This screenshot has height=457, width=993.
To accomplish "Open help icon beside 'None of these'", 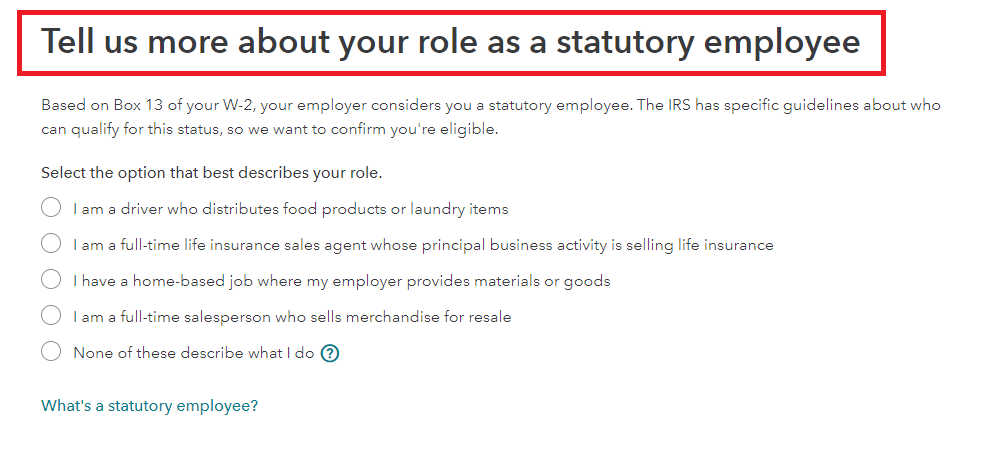I will (x=330, y=353).
